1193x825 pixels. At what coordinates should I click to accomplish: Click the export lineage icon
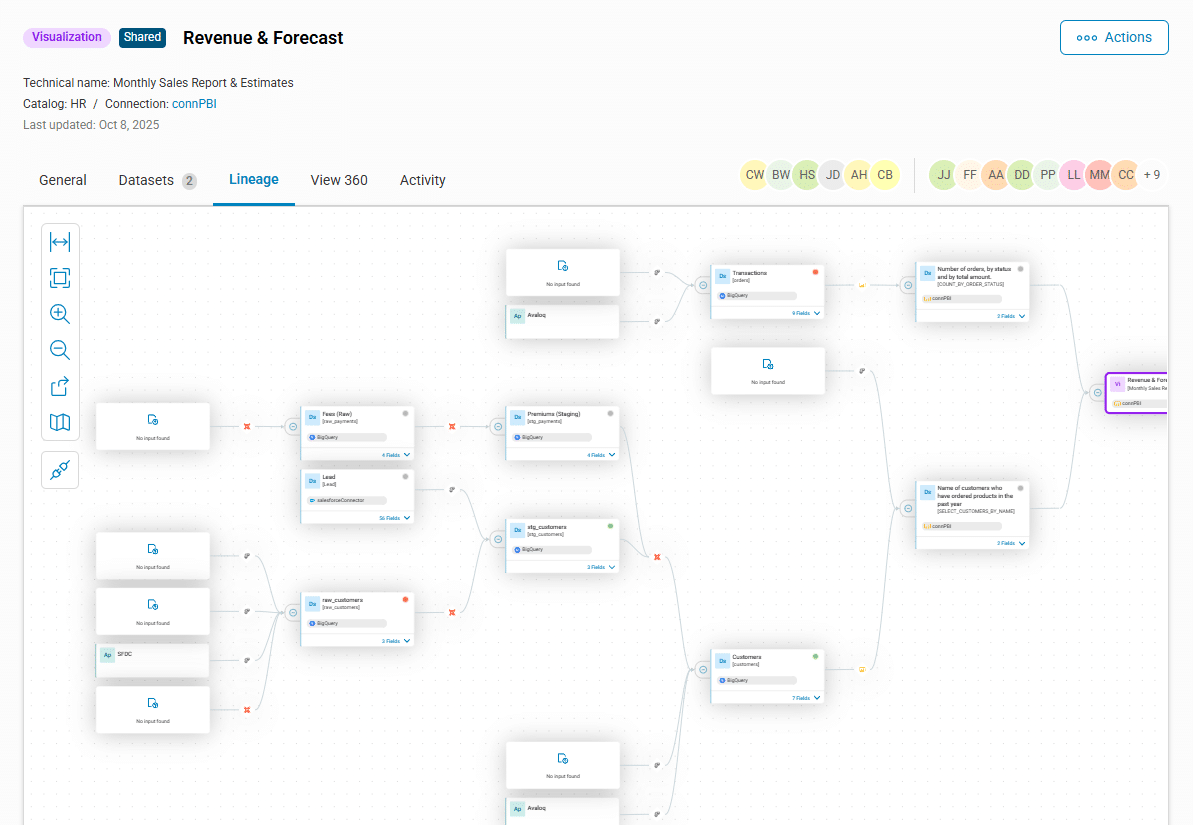[60, 386]
